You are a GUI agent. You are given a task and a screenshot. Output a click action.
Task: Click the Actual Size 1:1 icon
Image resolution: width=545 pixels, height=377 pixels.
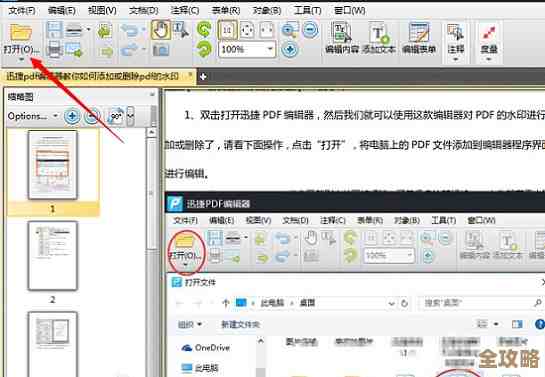click(x=227, y=30)
